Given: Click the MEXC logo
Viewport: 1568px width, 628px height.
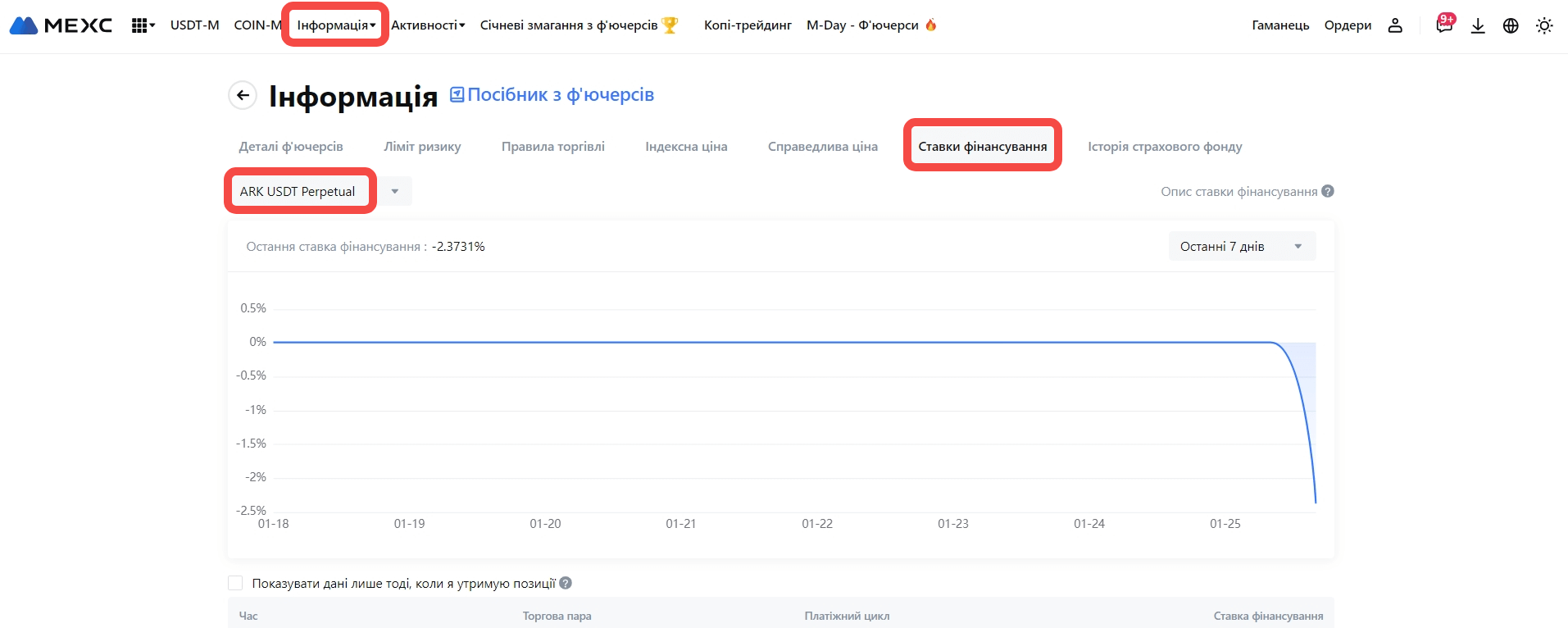Looking at the screenshot, I should click(x=61, y=25).
